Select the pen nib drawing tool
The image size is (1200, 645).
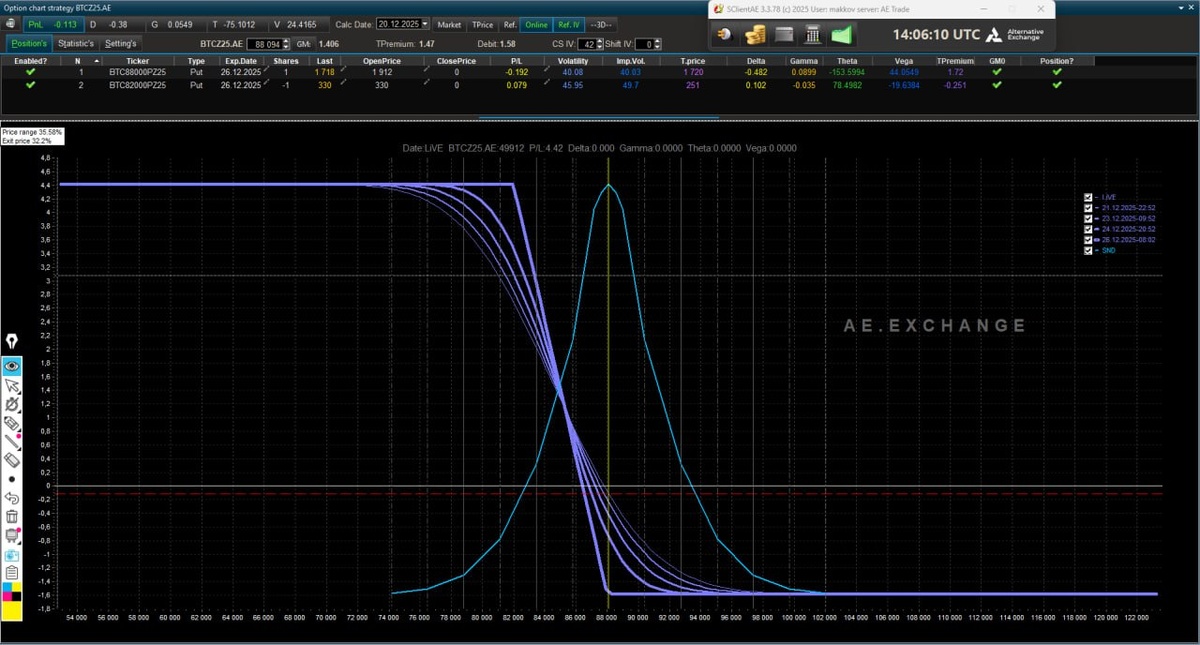(12, 342)
